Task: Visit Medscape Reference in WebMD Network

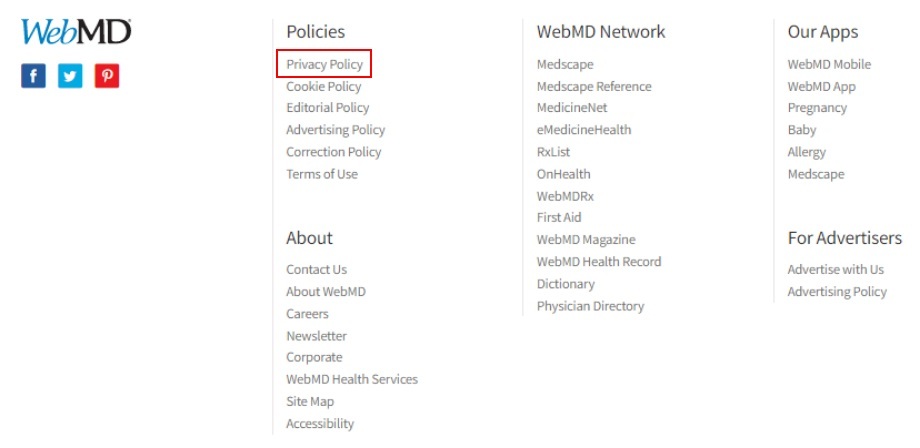Action: [x=594, y=87]
